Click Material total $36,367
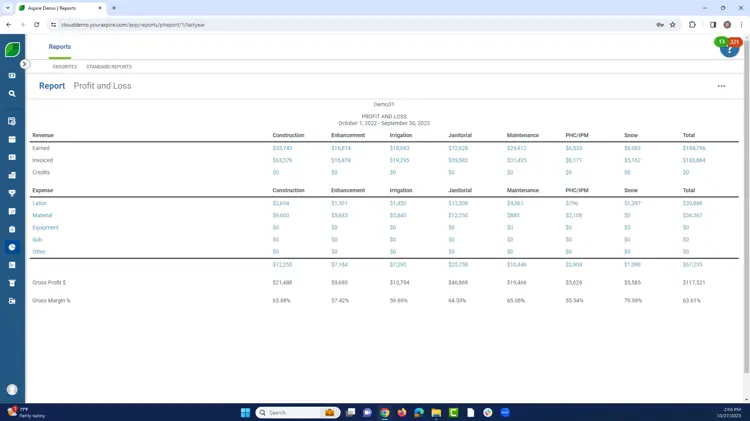750x421 pixels. click(692, 215)
